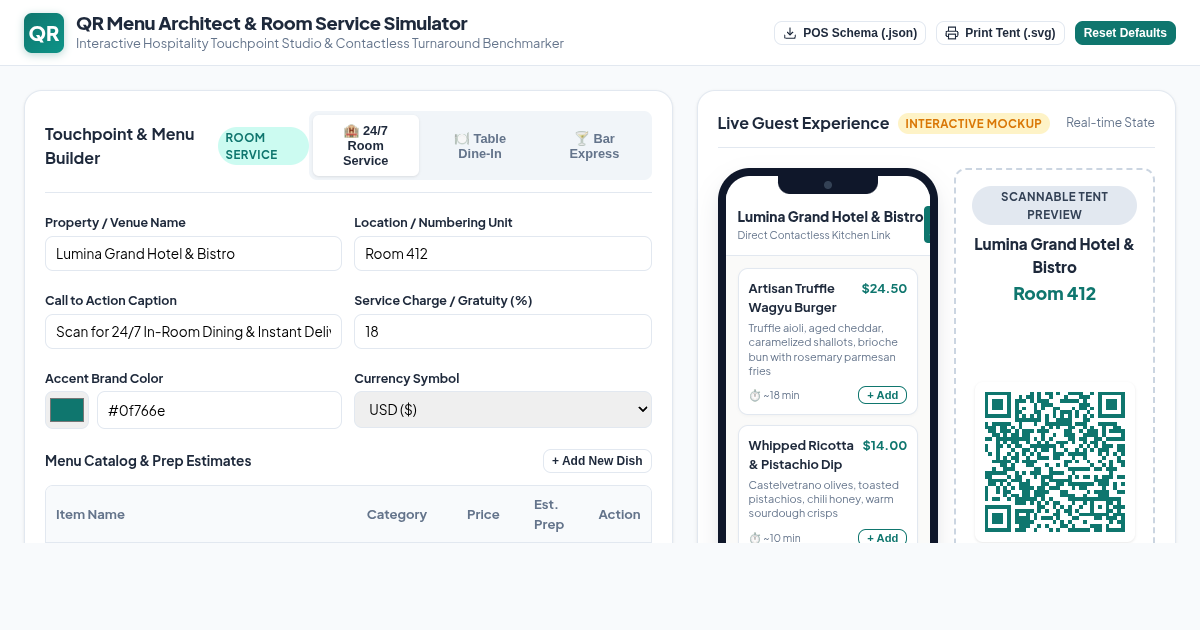Open the accent brand color swatch
Screen dimensions: 1200x630
pos(67,410)
